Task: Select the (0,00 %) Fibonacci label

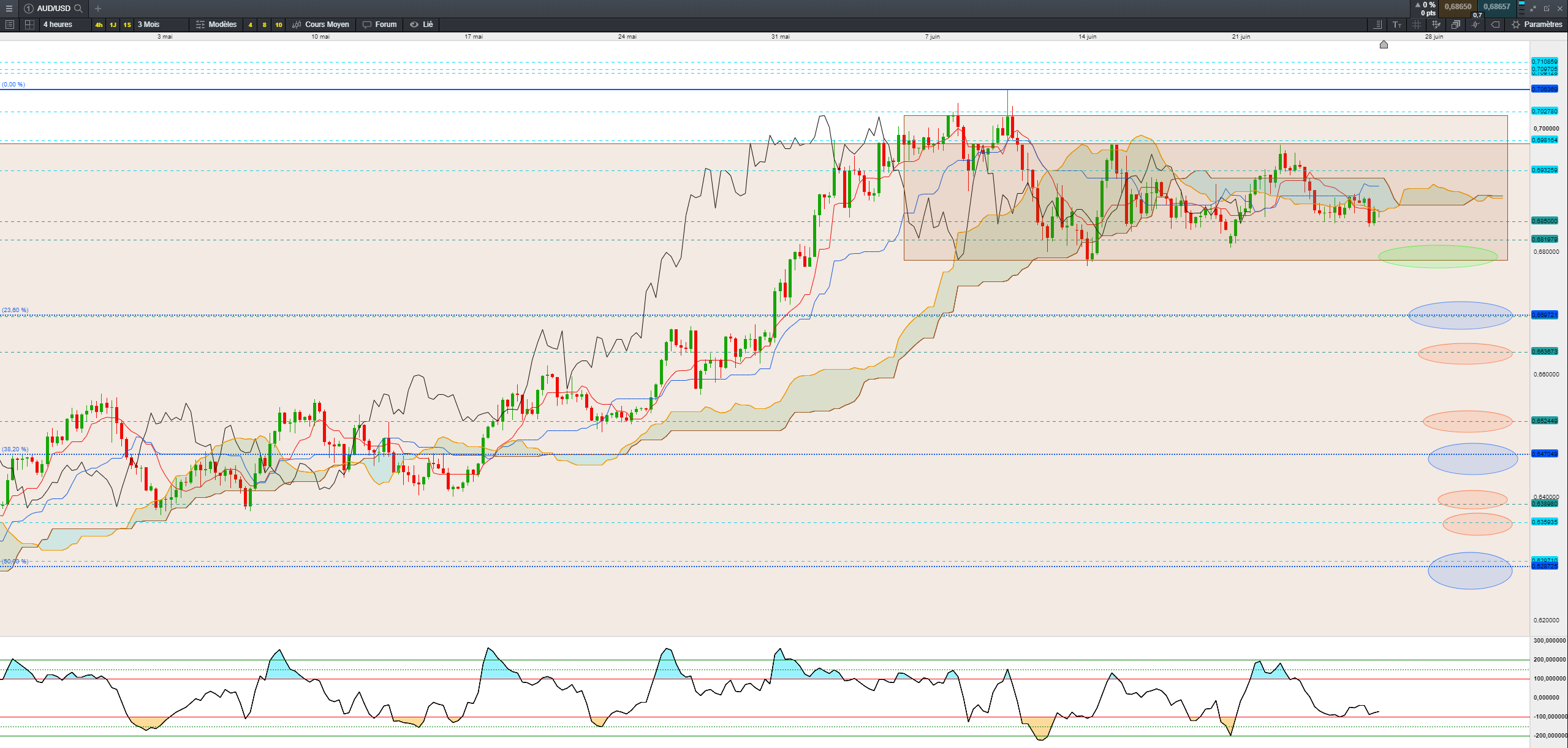Action: point(13,85)
